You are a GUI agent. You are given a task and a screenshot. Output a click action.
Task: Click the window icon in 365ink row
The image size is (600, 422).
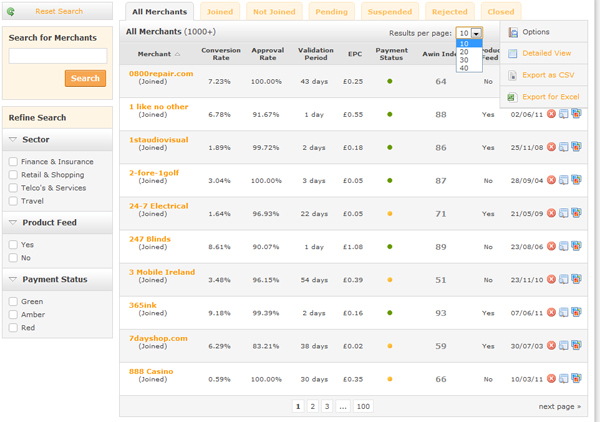tap(563, 313)
